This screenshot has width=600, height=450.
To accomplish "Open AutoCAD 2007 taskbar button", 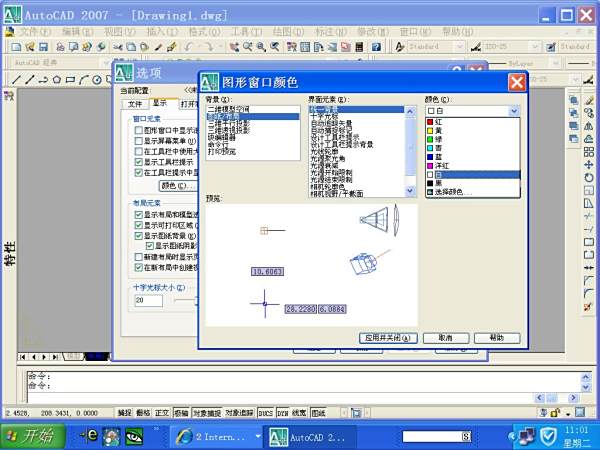I will pos(309,437).
